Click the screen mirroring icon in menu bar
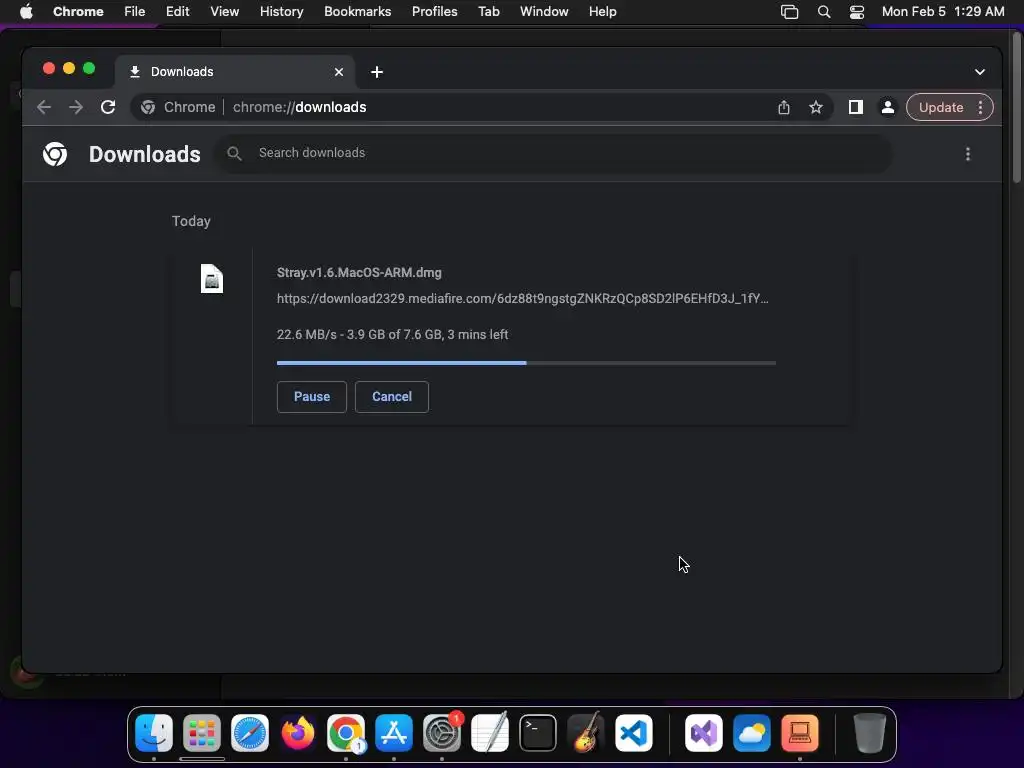 click(x=790, y=12)
